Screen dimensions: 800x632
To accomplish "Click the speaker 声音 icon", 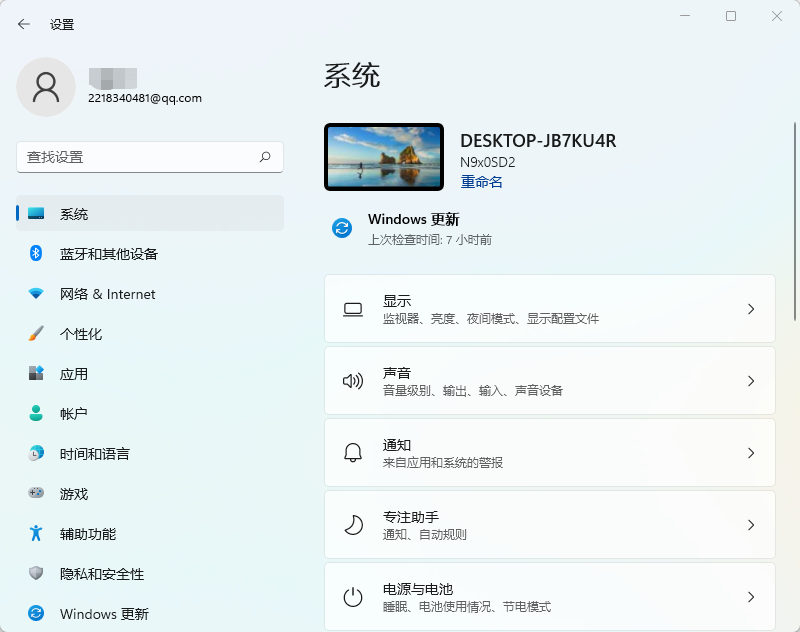I will [x=353, y=381].
